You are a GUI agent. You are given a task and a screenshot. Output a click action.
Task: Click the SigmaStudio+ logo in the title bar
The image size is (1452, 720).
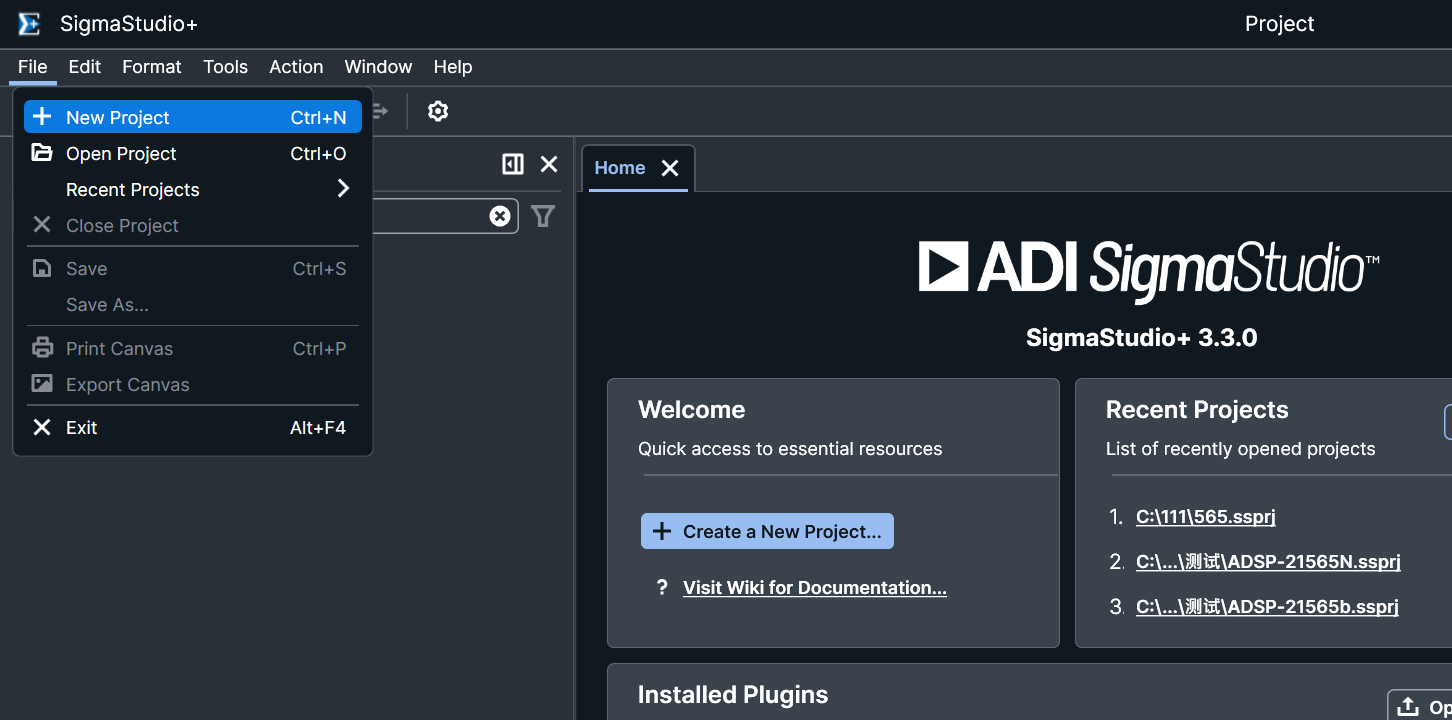click(x=30, y=24)
